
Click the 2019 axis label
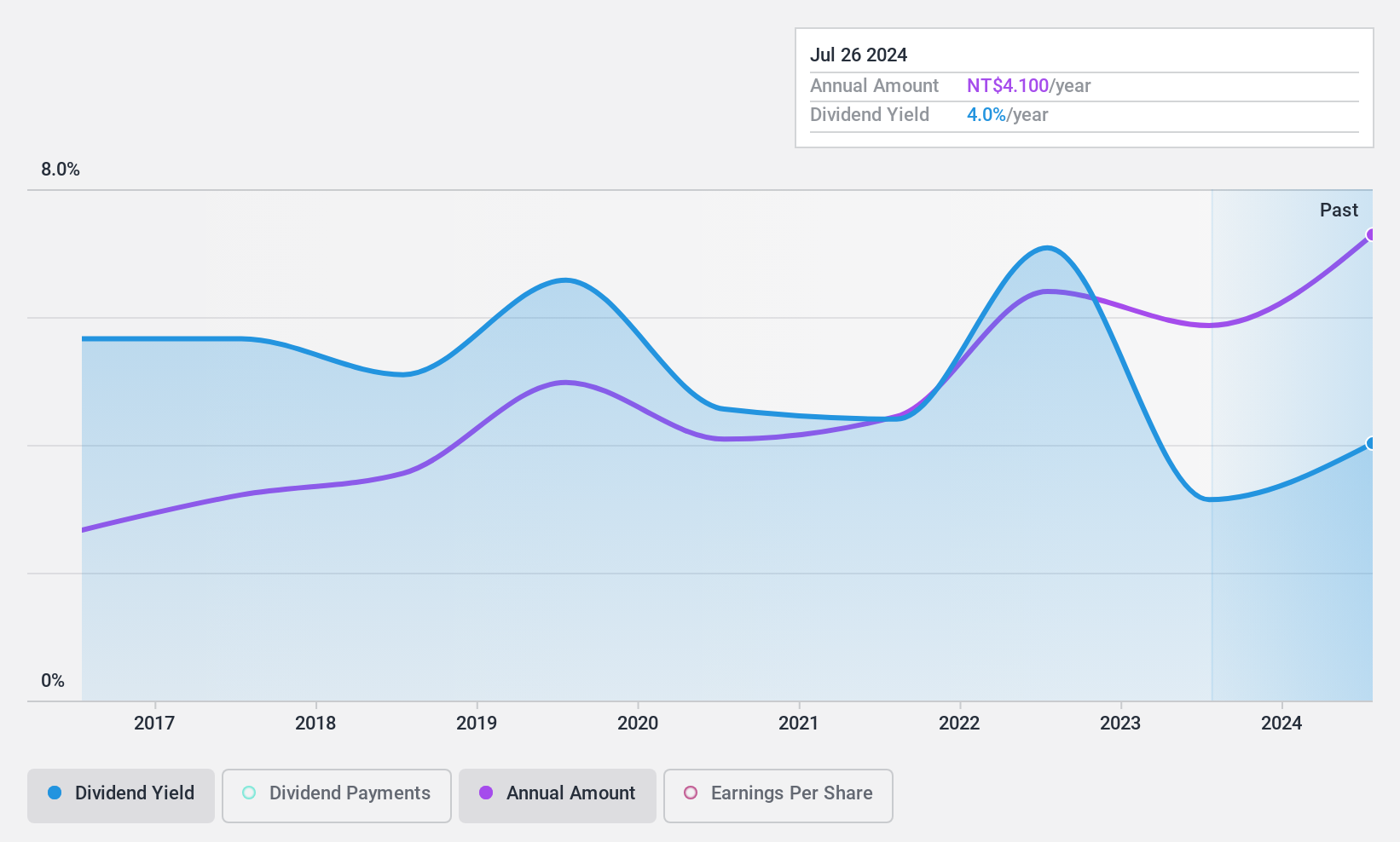click(477, 724)
